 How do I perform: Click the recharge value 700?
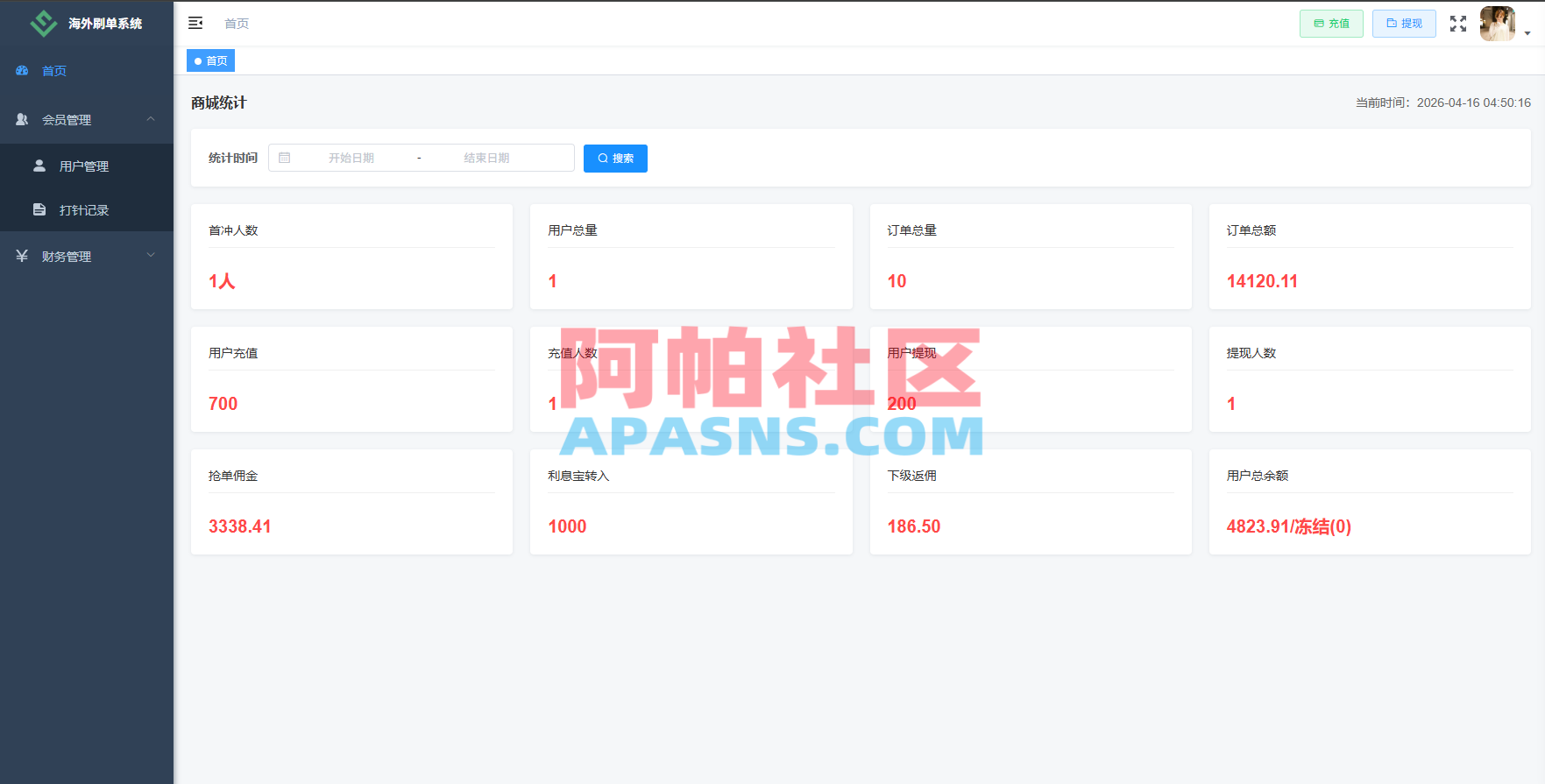point(223,404)
